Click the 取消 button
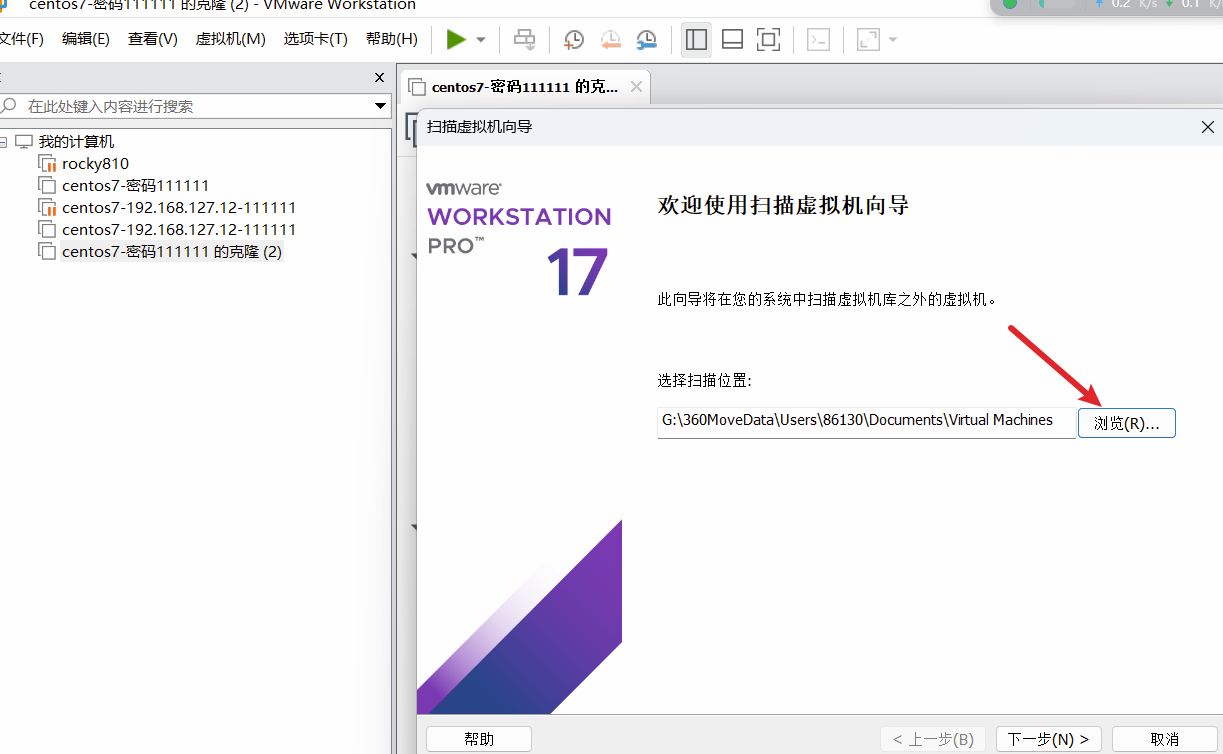1223x754 pixels. pos(1165,740)
